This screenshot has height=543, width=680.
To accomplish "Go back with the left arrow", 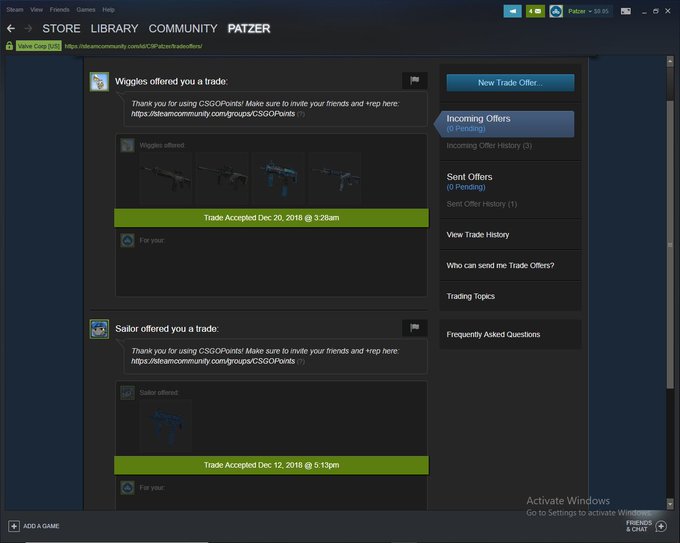I will (11, 29).
